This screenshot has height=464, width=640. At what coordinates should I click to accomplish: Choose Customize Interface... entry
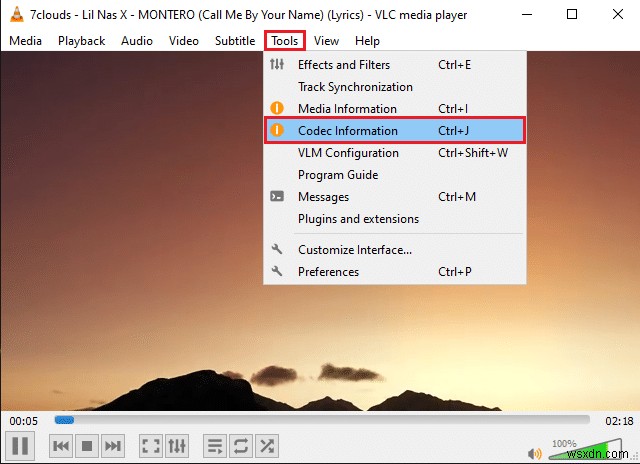coord(394,249)
